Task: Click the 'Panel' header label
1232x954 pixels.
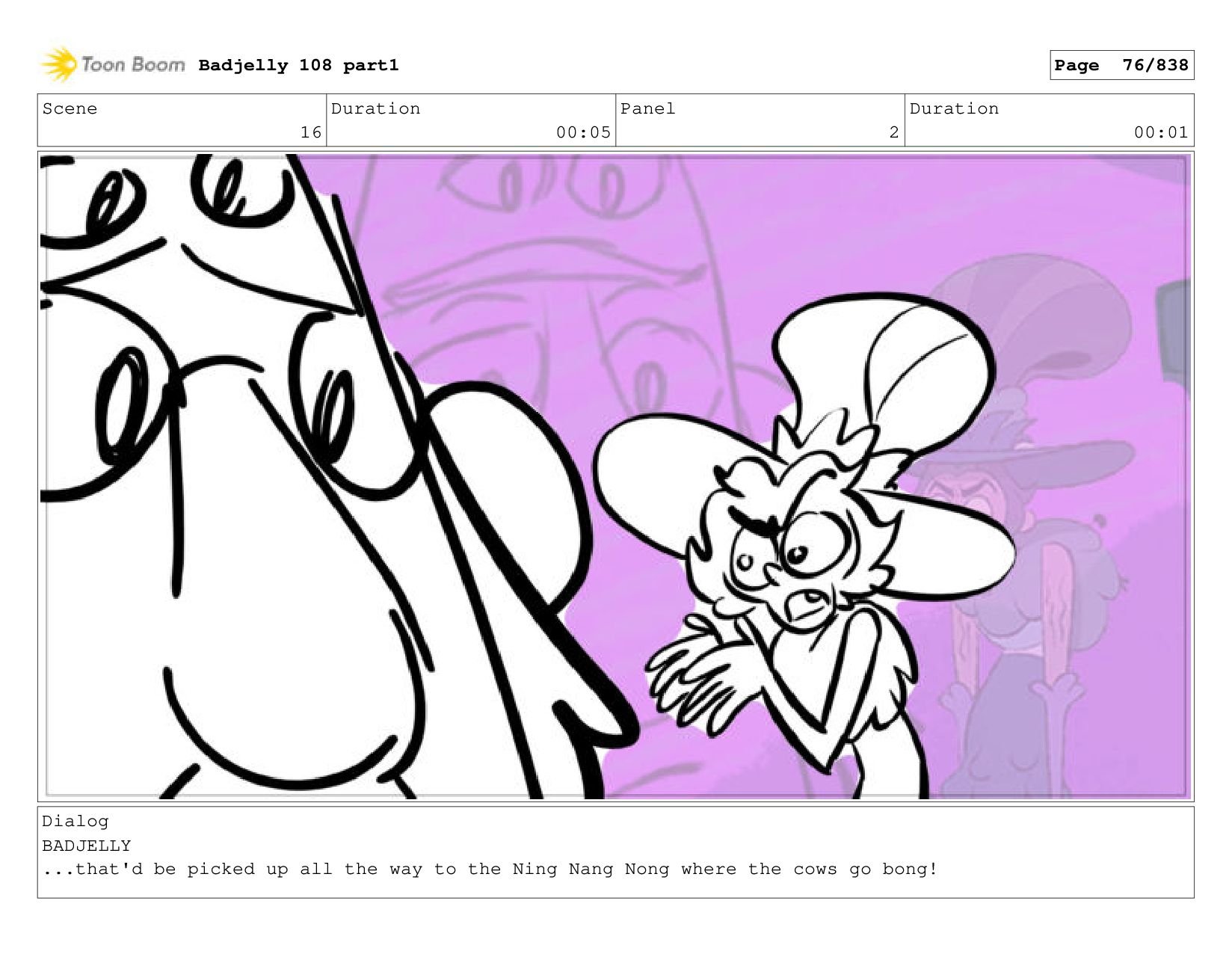Action: (x=647, y=108)
